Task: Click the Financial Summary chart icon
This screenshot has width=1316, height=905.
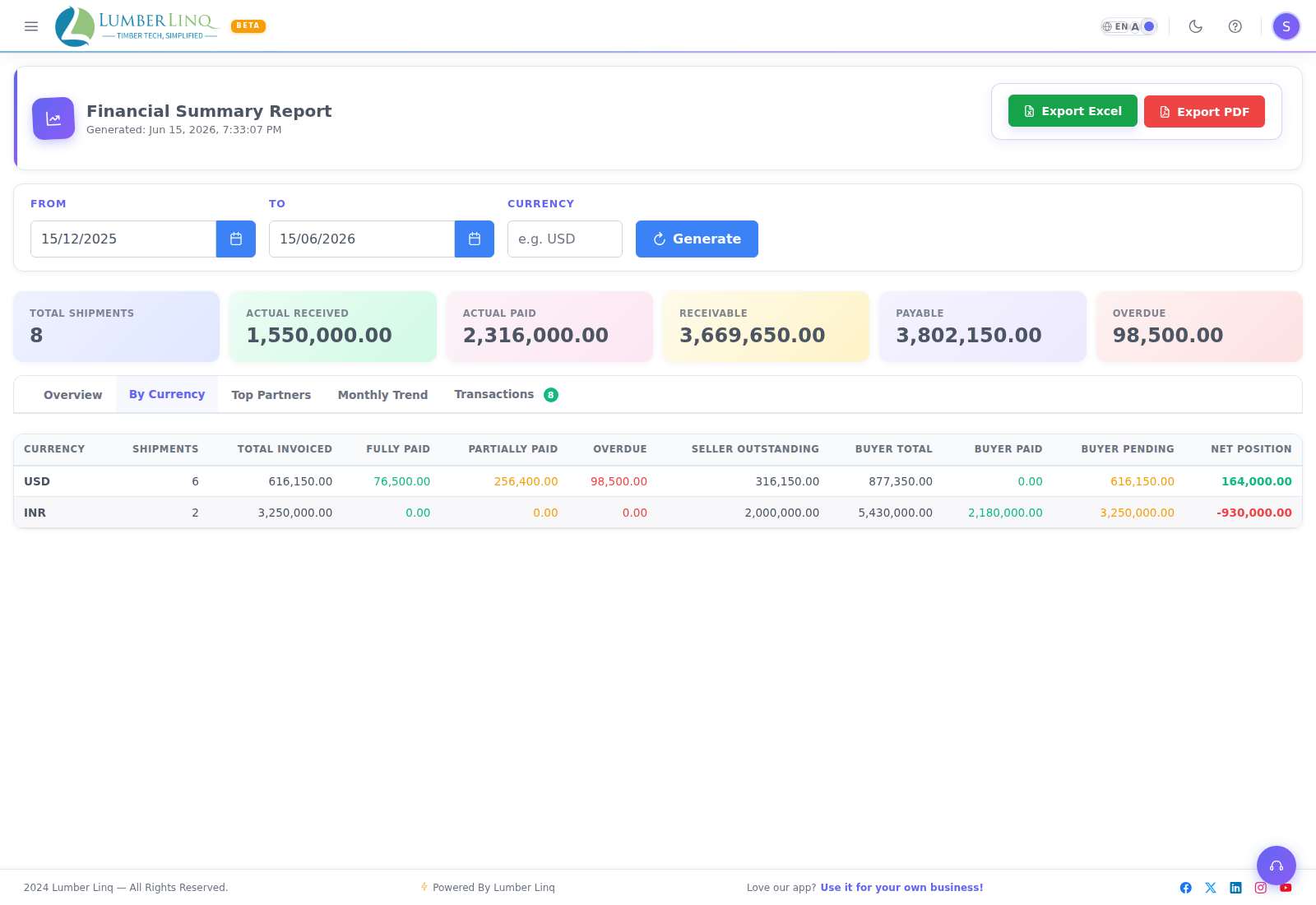Action: point(53,118)
